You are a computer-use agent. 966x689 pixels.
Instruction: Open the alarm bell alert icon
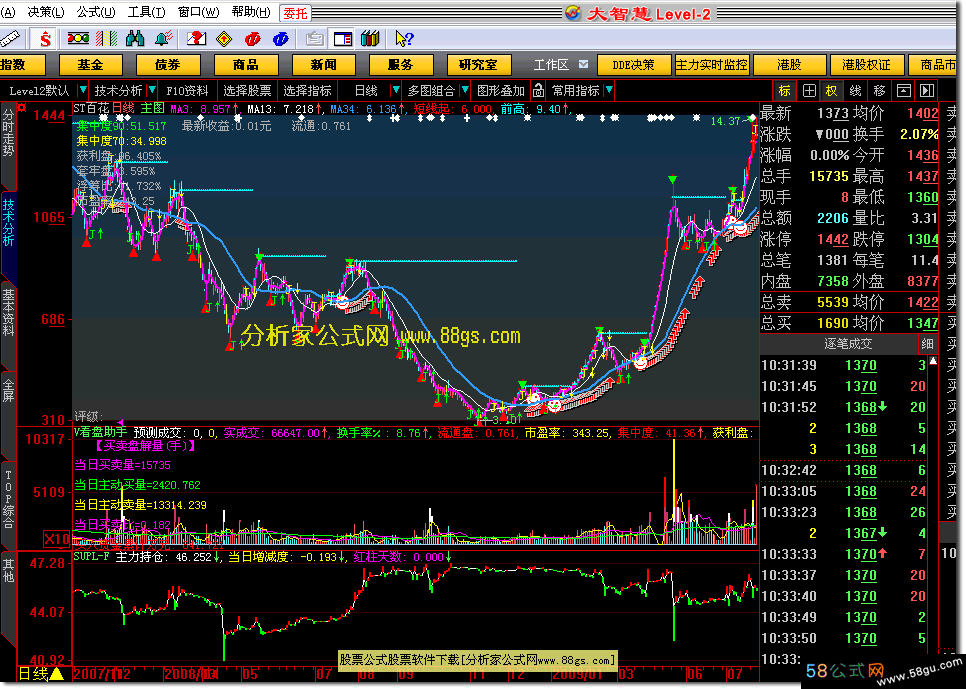pos(163,39)
